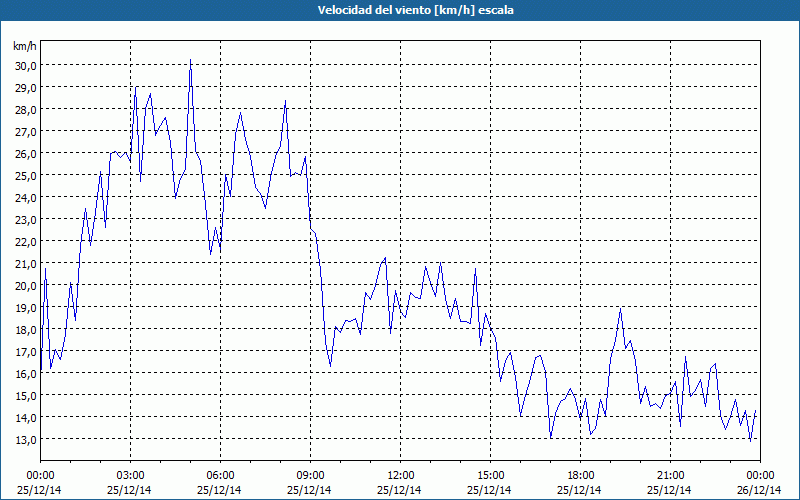Click the '25/12/14' date under 09:00
Image resolution: width=800 pixels, height=500 pixels.
(x=309, y=490)
